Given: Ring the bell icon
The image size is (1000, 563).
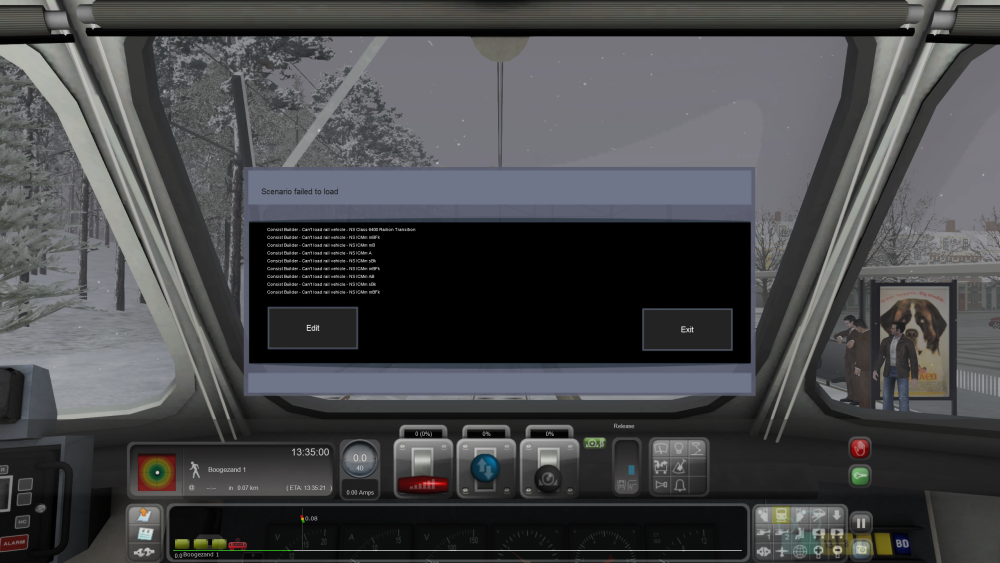Looking at the screenshot, I should (x=679, y=485).
